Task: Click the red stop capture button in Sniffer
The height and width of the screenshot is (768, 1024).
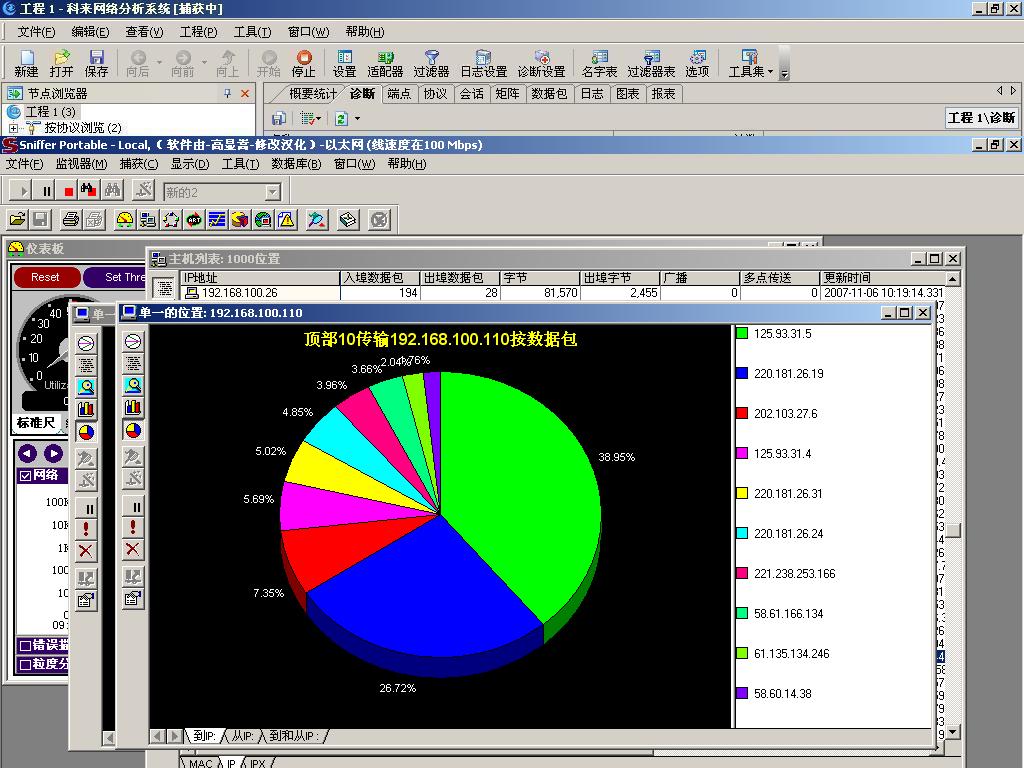Action: point(69,191)
